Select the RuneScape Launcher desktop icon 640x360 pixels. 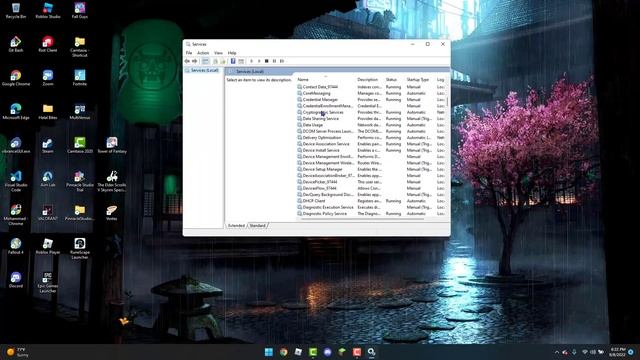[80, 248]
